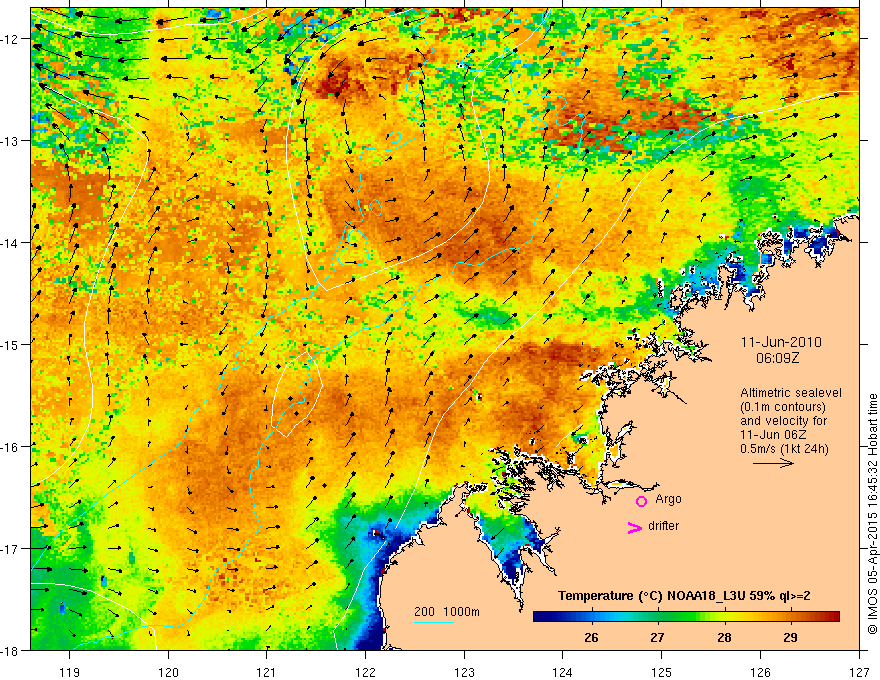The width and height of the screenshot is (880, 680).
Task: Click latitude axis label -16
Action: (10, 447)
